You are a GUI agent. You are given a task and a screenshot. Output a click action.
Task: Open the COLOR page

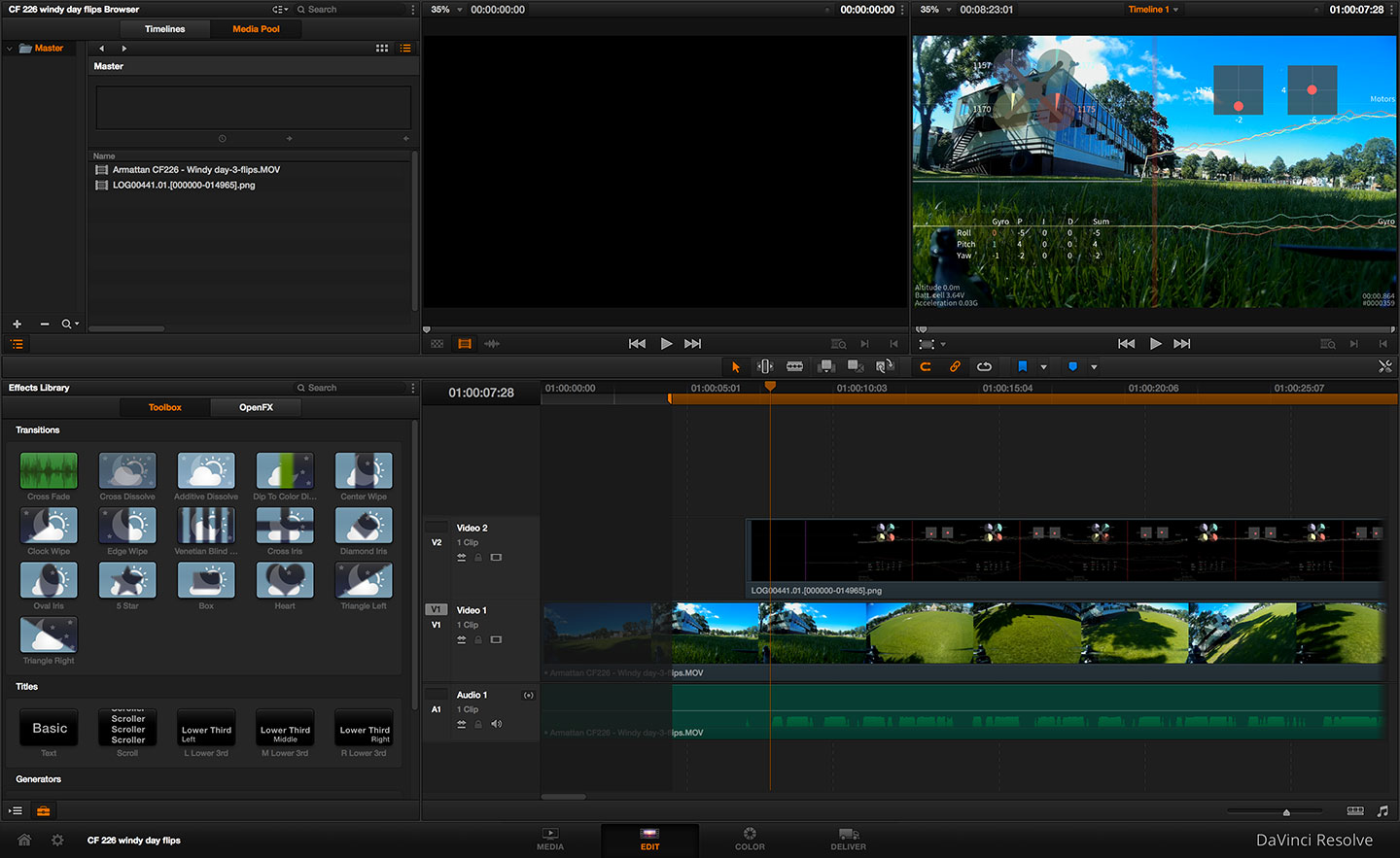click(x=750, y=840)
